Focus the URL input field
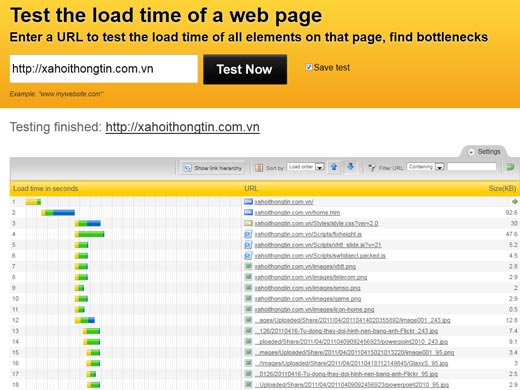520x390 pixels. click(104, 69)
